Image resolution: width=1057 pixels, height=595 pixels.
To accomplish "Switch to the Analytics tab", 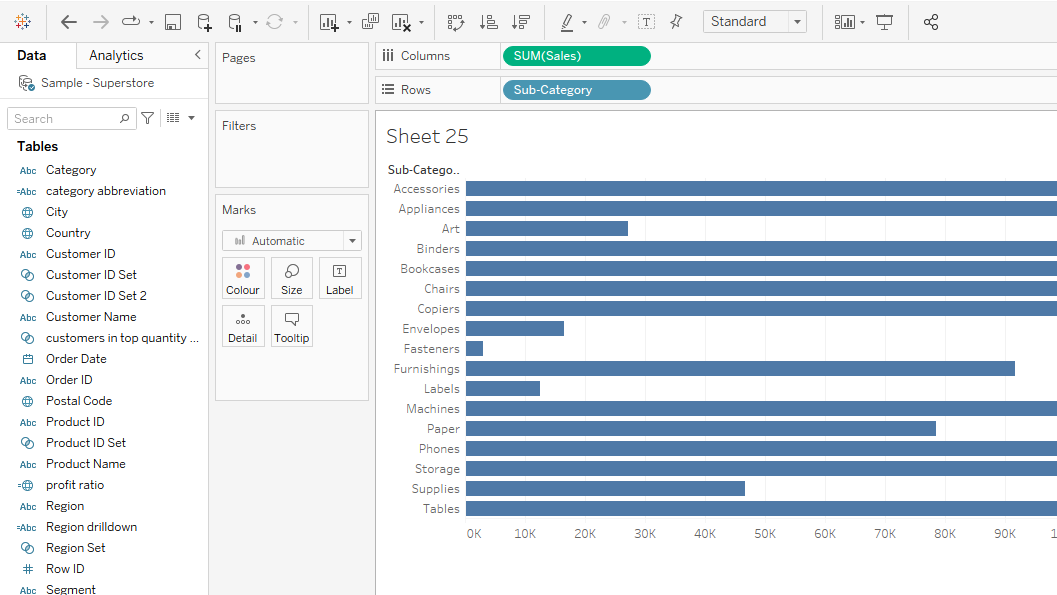I will click(x=116, y=56).
